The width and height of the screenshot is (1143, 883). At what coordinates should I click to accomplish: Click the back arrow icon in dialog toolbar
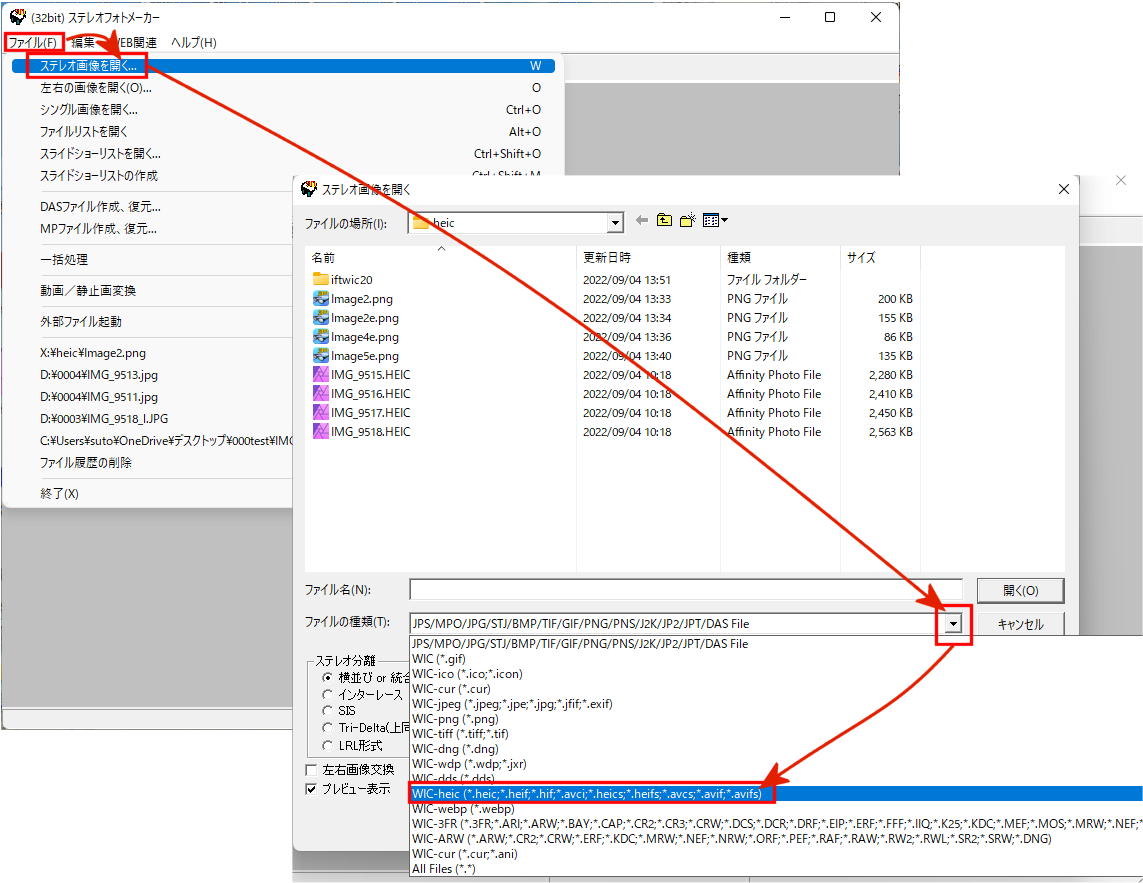pyautogui.click(x=642, y=221)
